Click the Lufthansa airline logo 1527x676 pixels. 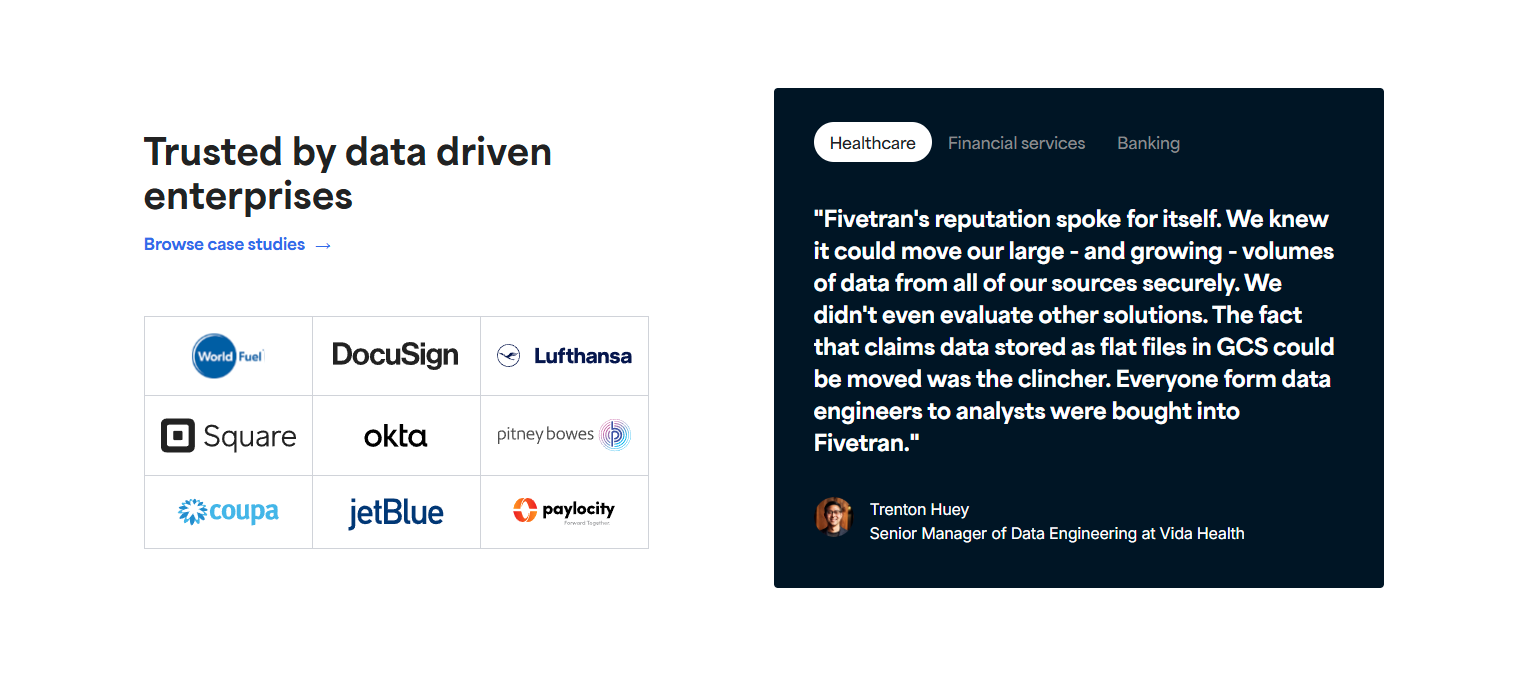[x=564, y=355]
